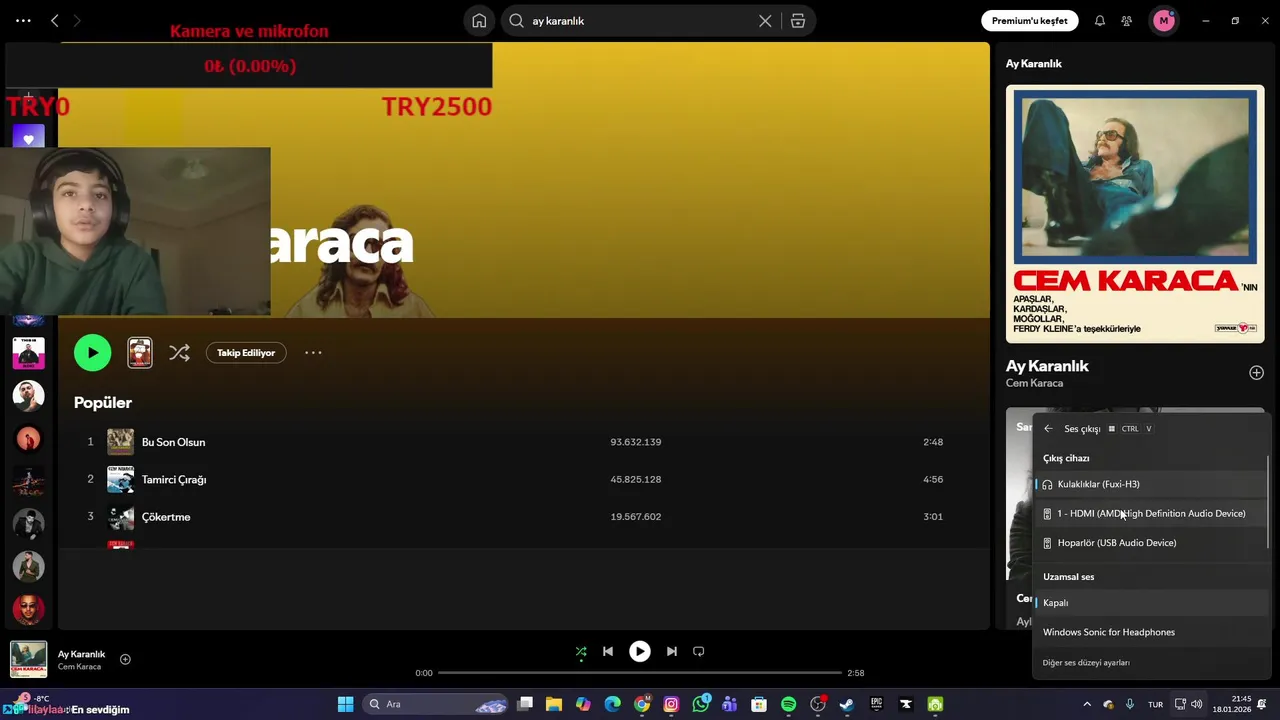Open the profile avatar M menu
The width and height of the screenshot is (1280, 720).
[1164, 20]
